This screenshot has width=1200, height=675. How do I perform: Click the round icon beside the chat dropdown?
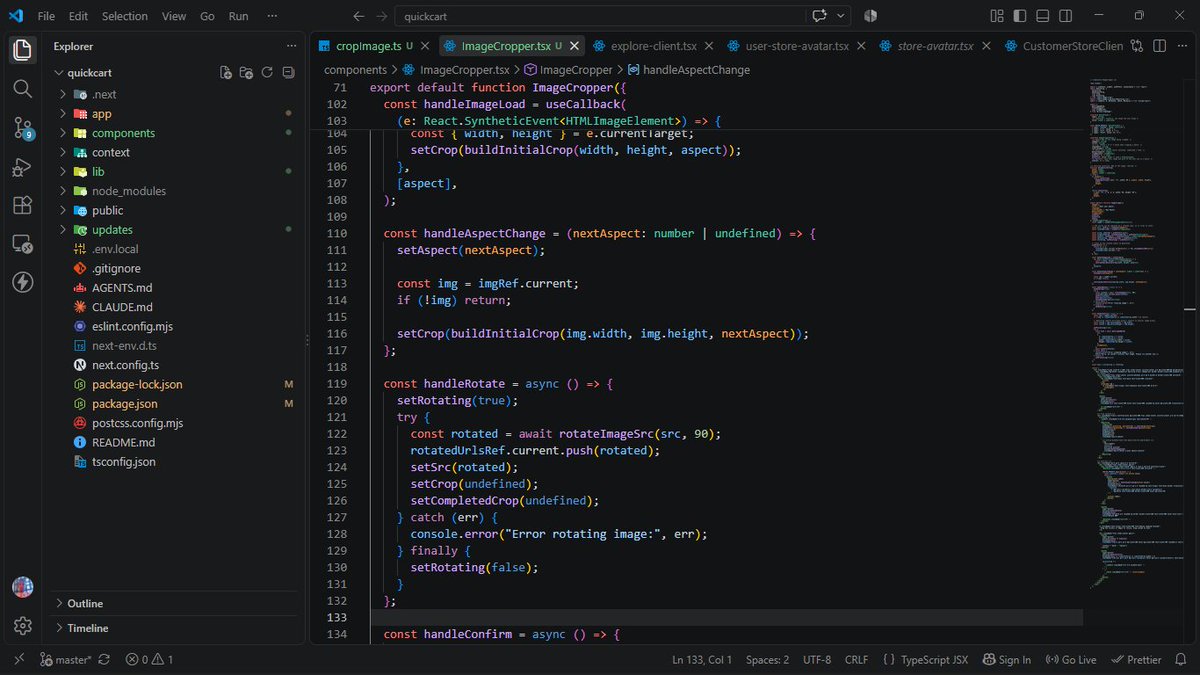(x=870, y=16)
